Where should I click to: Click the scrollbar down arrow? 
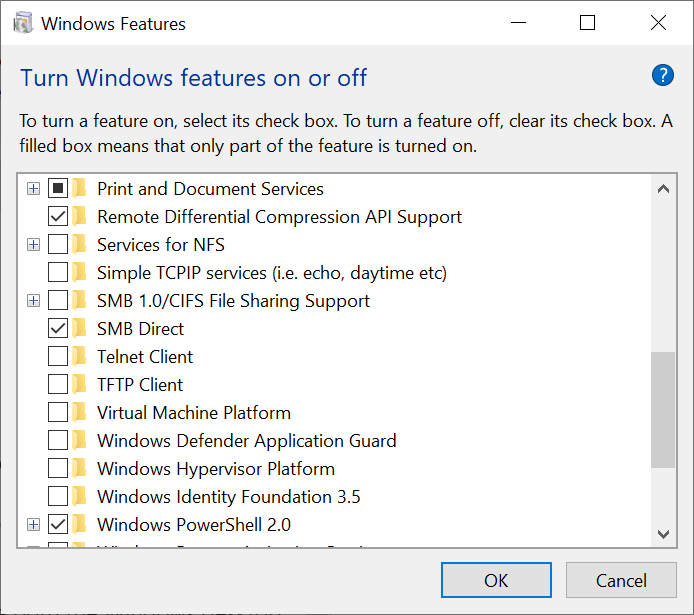[x=663, y=534]
